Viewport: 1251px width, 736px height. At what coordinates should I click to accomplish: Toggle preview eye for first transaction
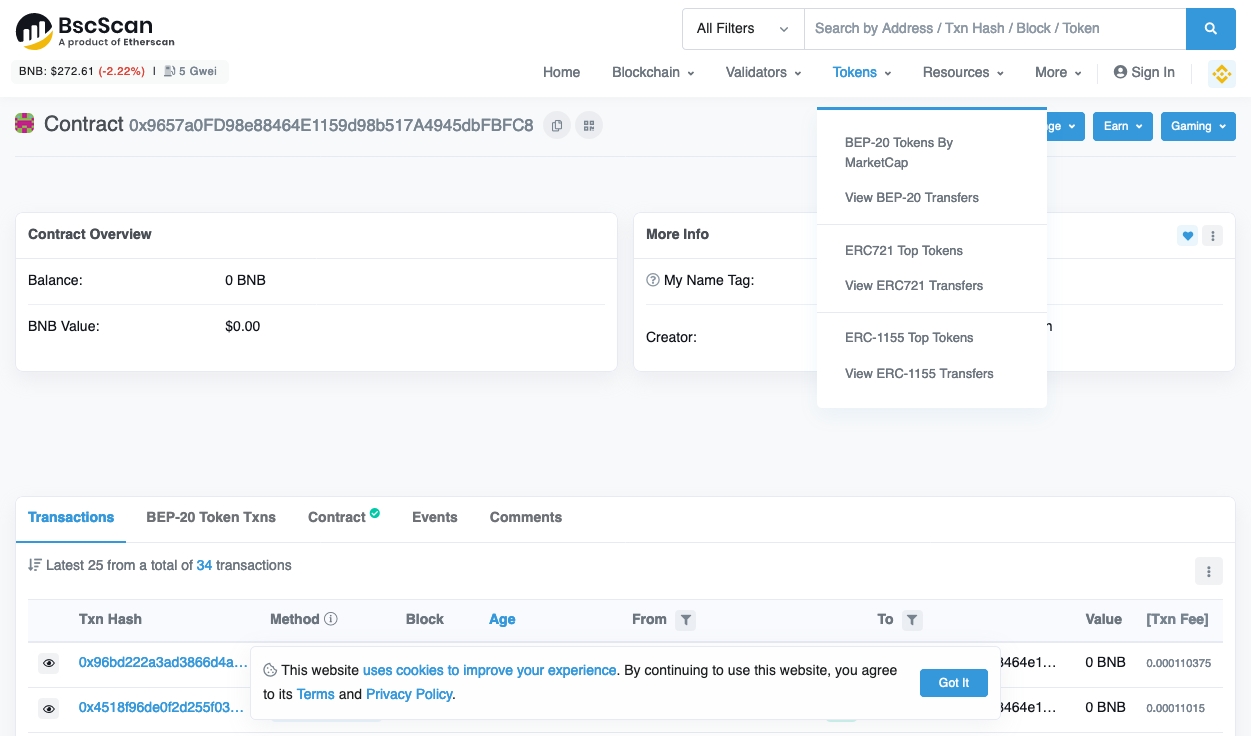(48, 663)
